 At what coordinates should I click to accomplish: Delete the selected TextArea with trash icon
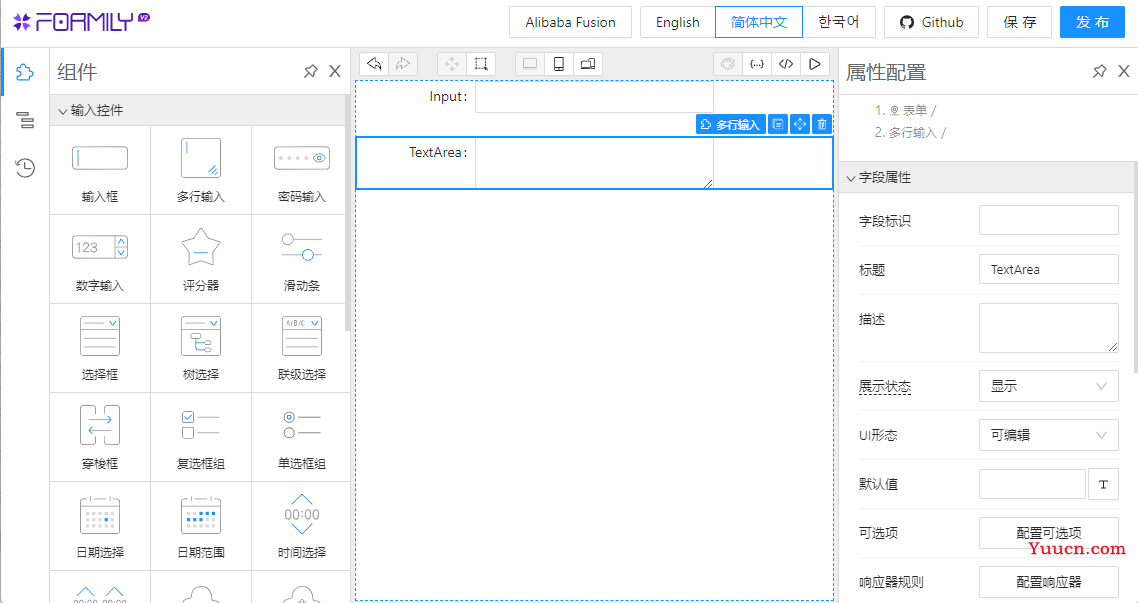(x=822, y=125)
